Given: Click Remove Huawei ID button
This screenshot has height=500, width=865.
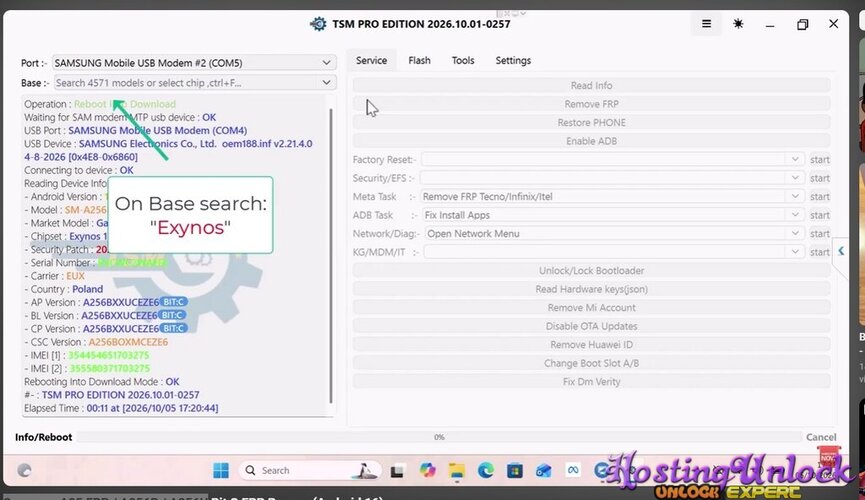Looking at the screenshot, I should [591, 345].
